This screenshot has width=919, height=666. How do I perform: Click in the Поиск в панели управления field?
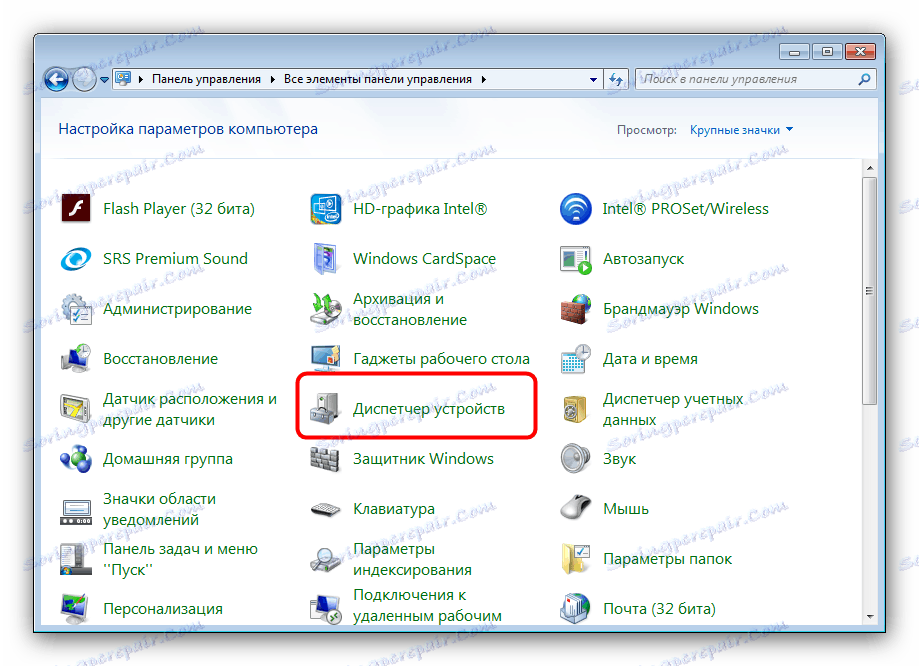tap(745, 79)
